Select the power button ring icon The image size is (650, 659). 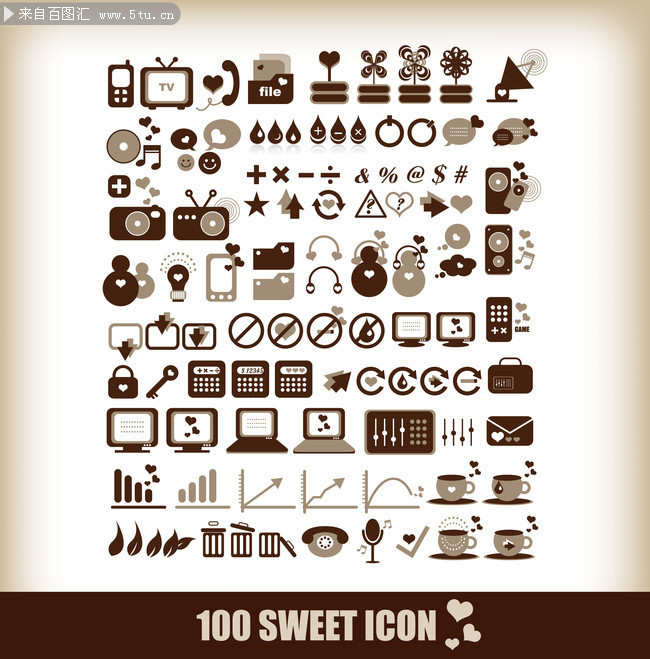pos(389,132)
